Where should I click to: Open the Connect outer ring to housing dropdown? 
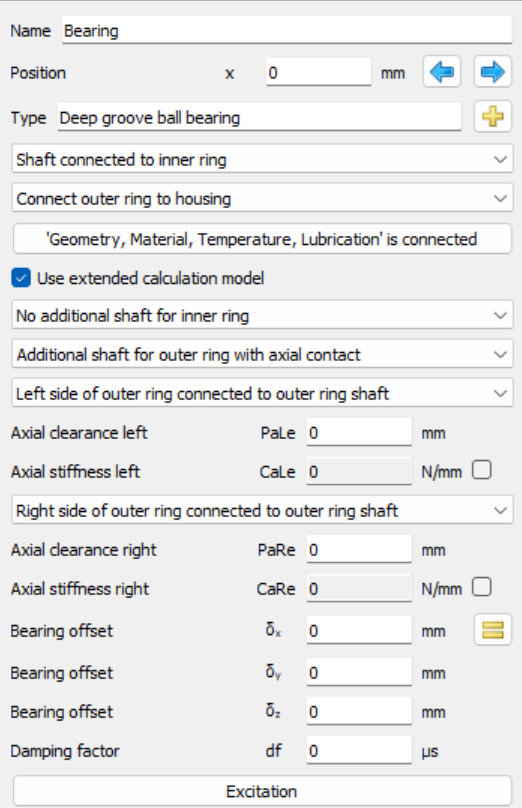[x=262, y=198]
